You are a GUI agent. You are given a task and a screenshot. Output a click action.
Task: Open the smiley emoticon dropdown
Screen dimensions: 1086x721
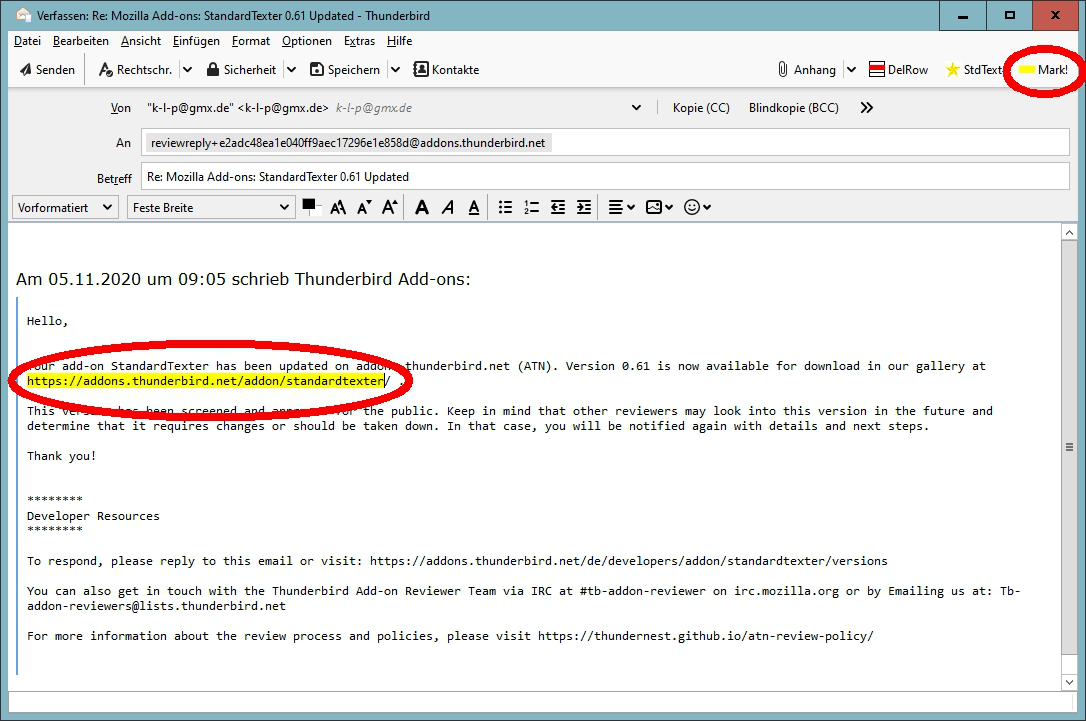click(697, 207)
